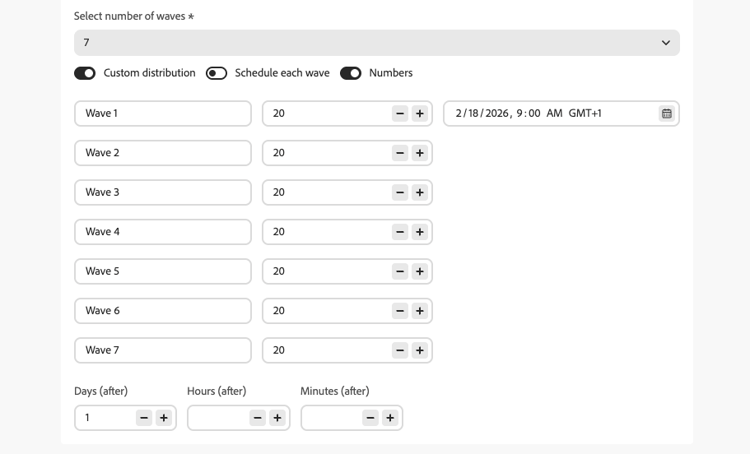Disable the Custom distribution toggle

[85, 73]
